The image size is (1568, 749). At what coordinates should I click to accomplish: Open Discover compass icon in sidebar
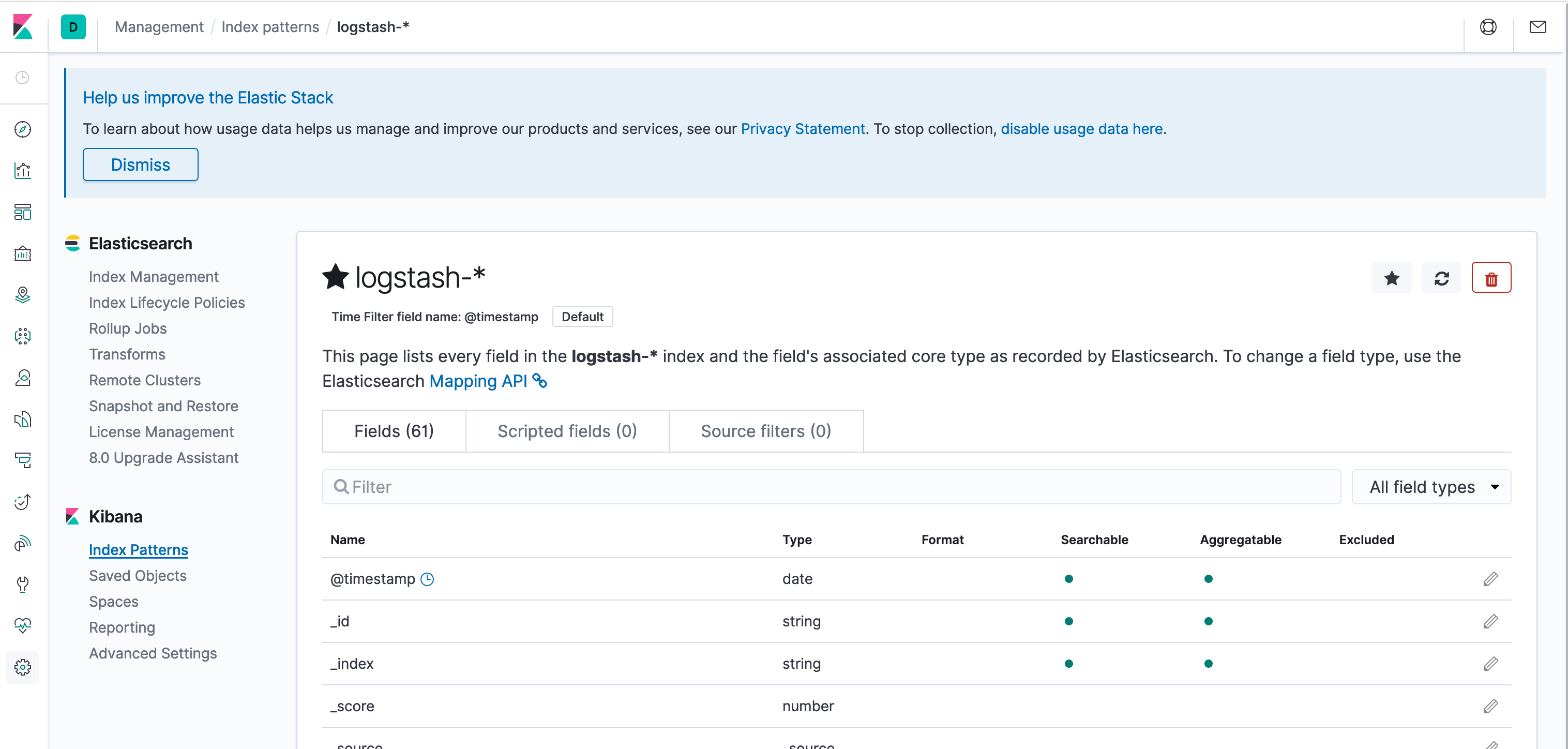tap(23, 129)
